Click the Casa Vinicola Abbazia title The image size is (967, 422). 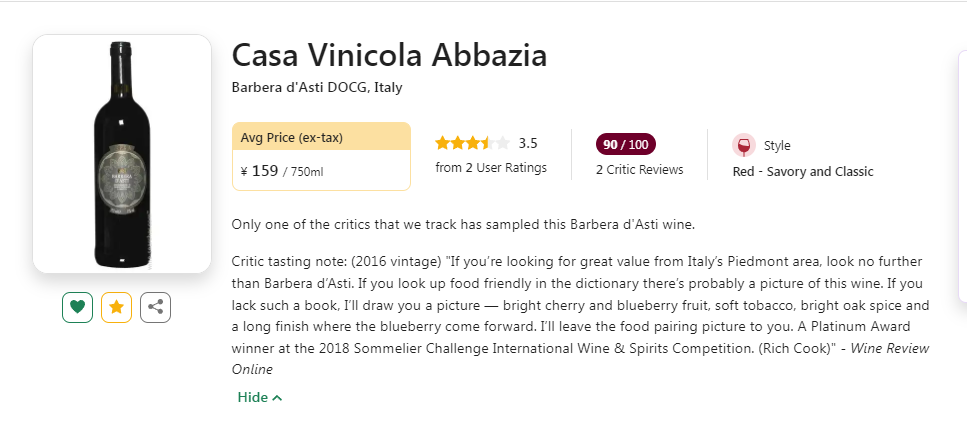pyautogui.click(x=389, y=55)
